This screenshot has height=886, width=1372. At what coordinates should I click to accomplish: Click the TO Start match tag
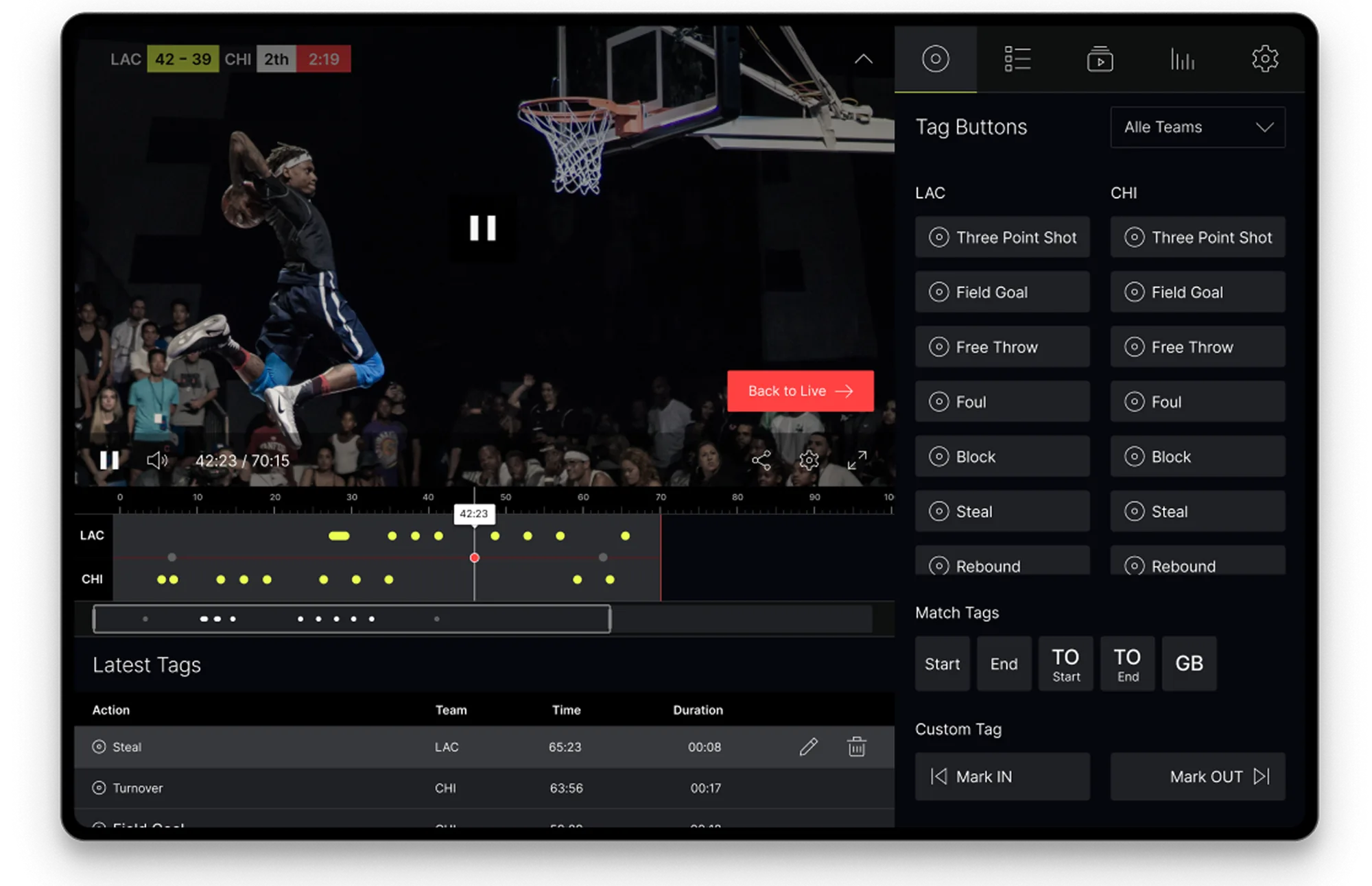pos(1066,664)
